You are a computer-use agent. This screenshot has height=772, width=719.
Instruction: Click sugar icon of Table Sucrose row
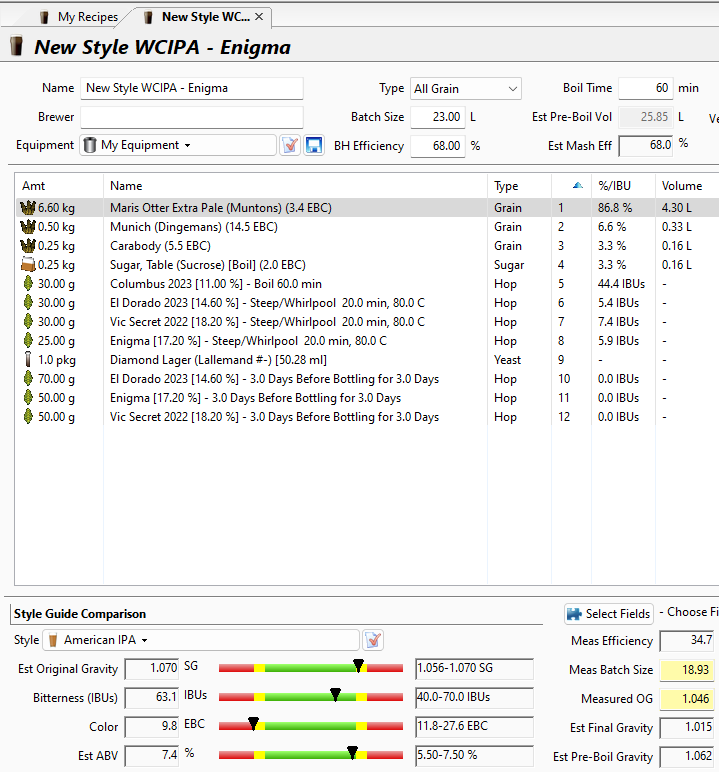[x=28, y=265]
